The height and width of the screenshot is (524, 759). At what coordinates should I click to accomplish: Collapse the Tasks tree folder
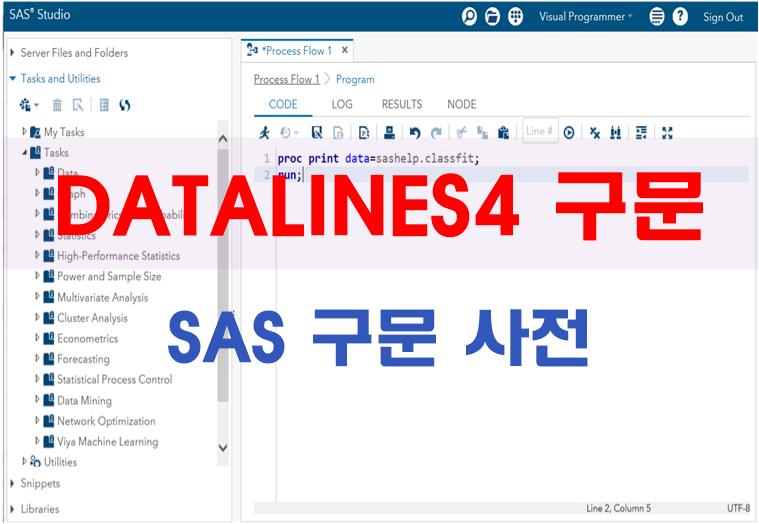coord(24,152)
